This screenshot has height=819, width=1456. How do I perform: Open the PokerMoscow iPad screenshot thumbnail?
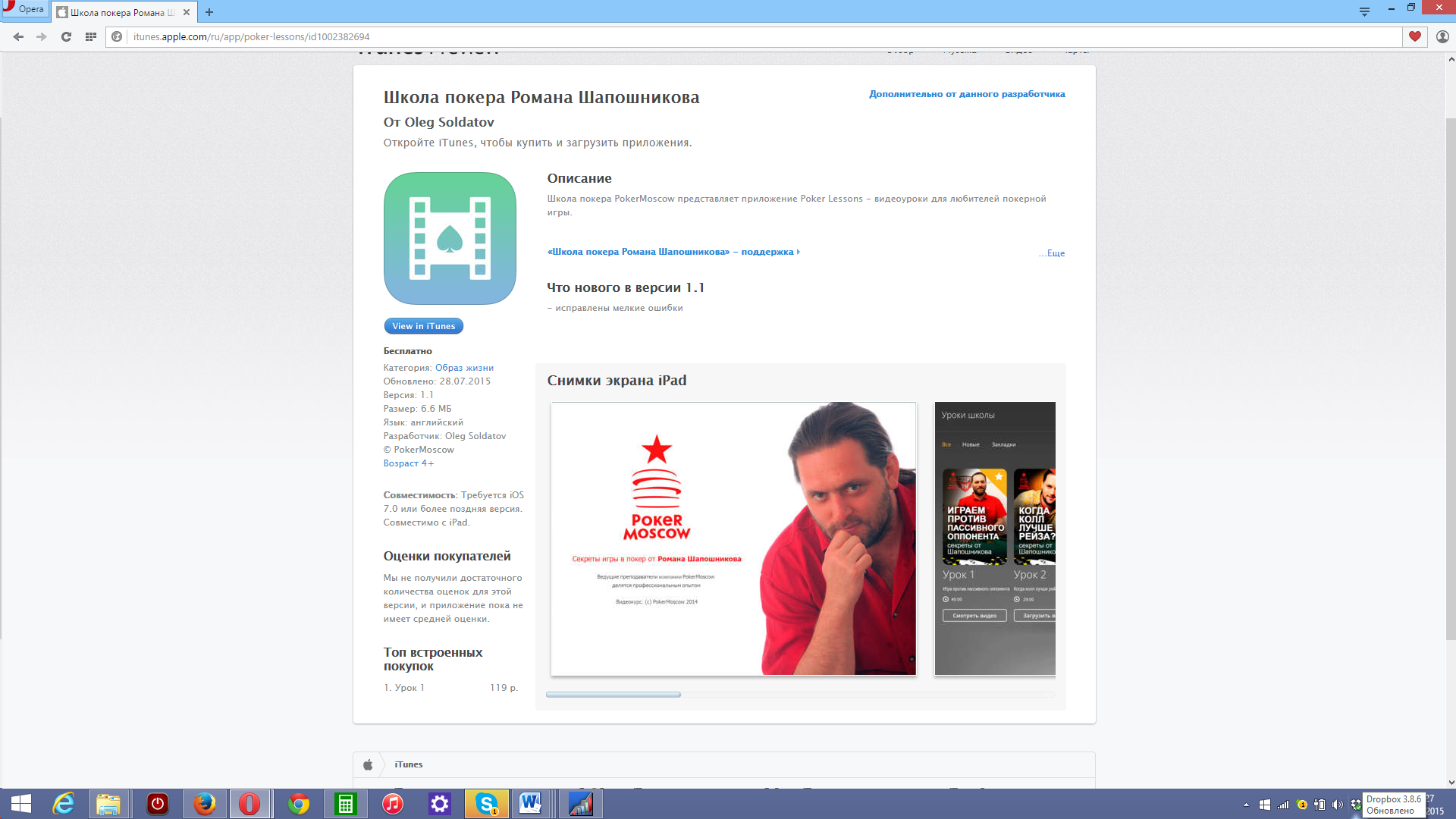733,538
